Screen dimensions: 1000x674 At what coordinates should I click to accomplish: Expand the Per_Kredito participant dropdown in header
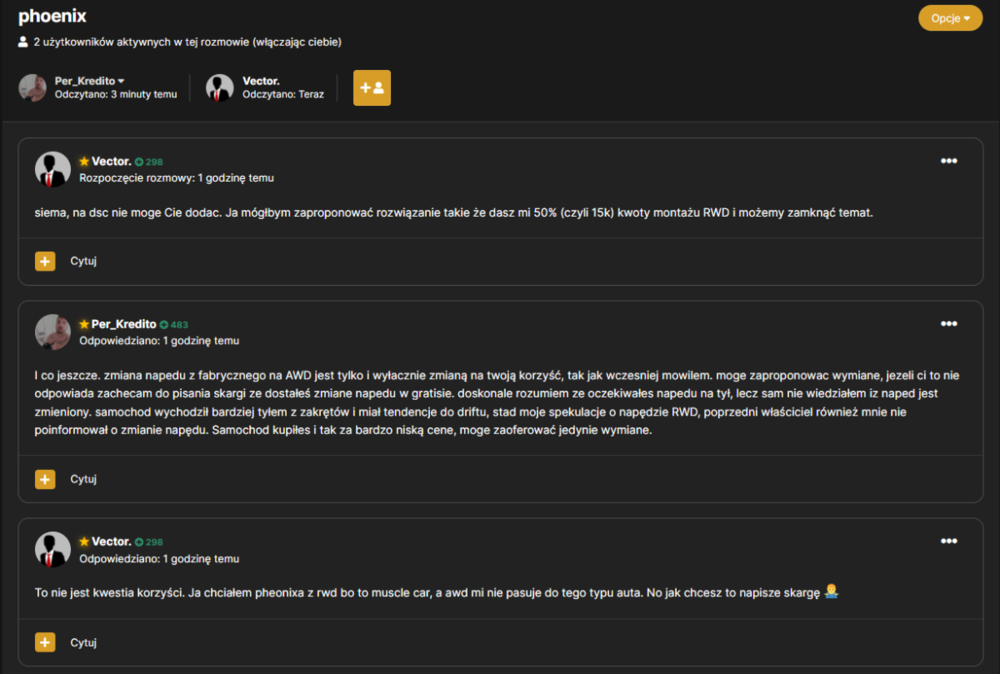point(89,81)
